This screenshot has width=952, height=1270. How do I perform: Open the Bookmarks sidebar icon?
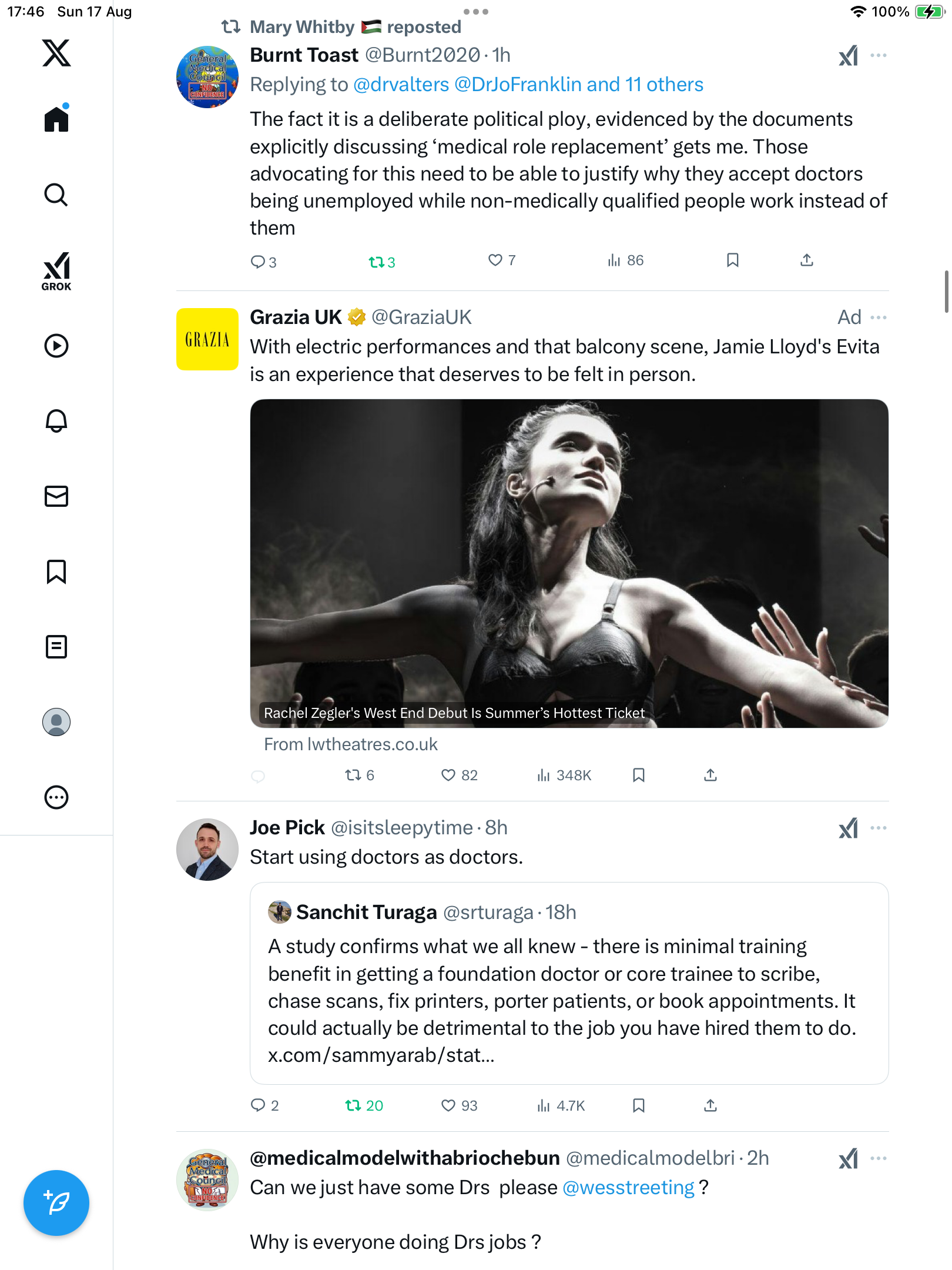click(x=56, y=571)
